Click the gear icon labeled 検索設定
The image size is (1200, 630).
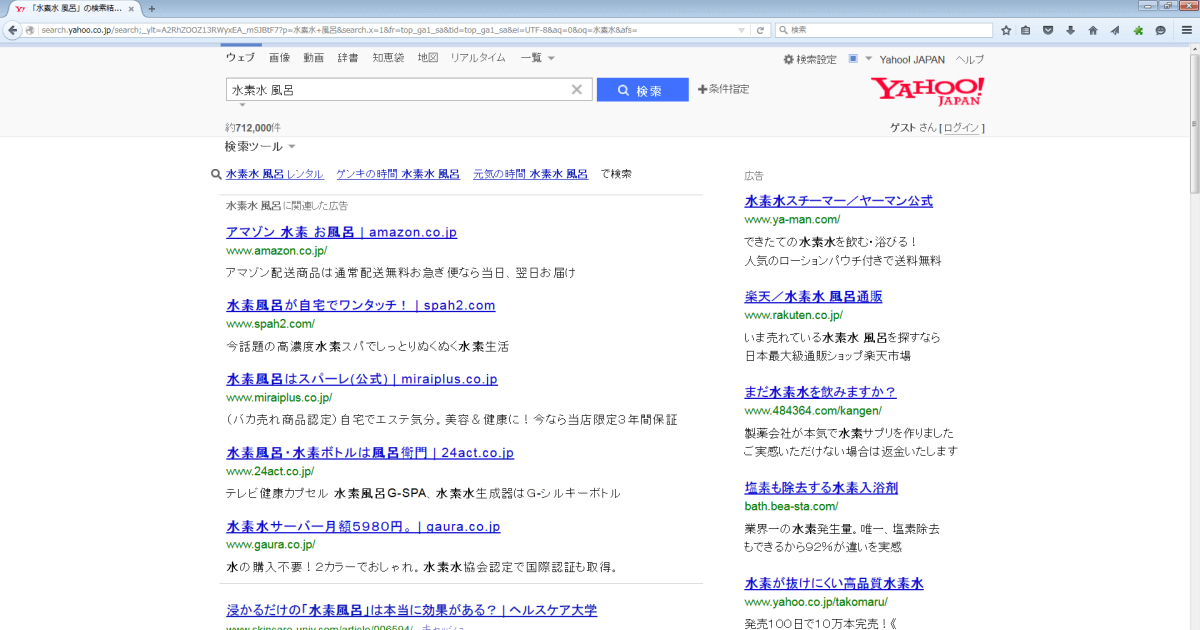788,60
